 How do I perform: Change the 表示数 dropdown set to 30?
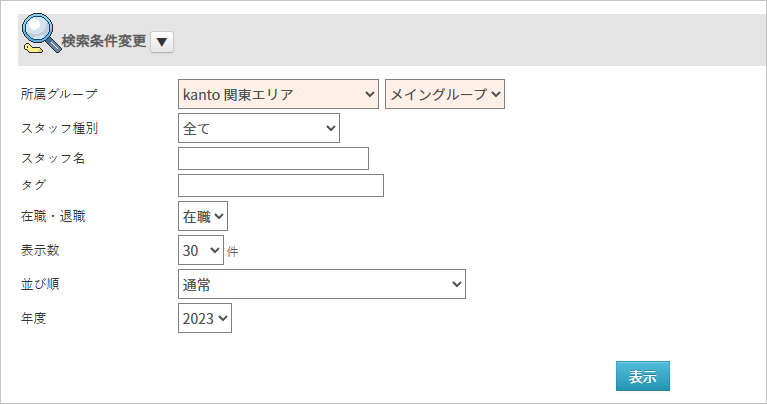pos(200,250)
